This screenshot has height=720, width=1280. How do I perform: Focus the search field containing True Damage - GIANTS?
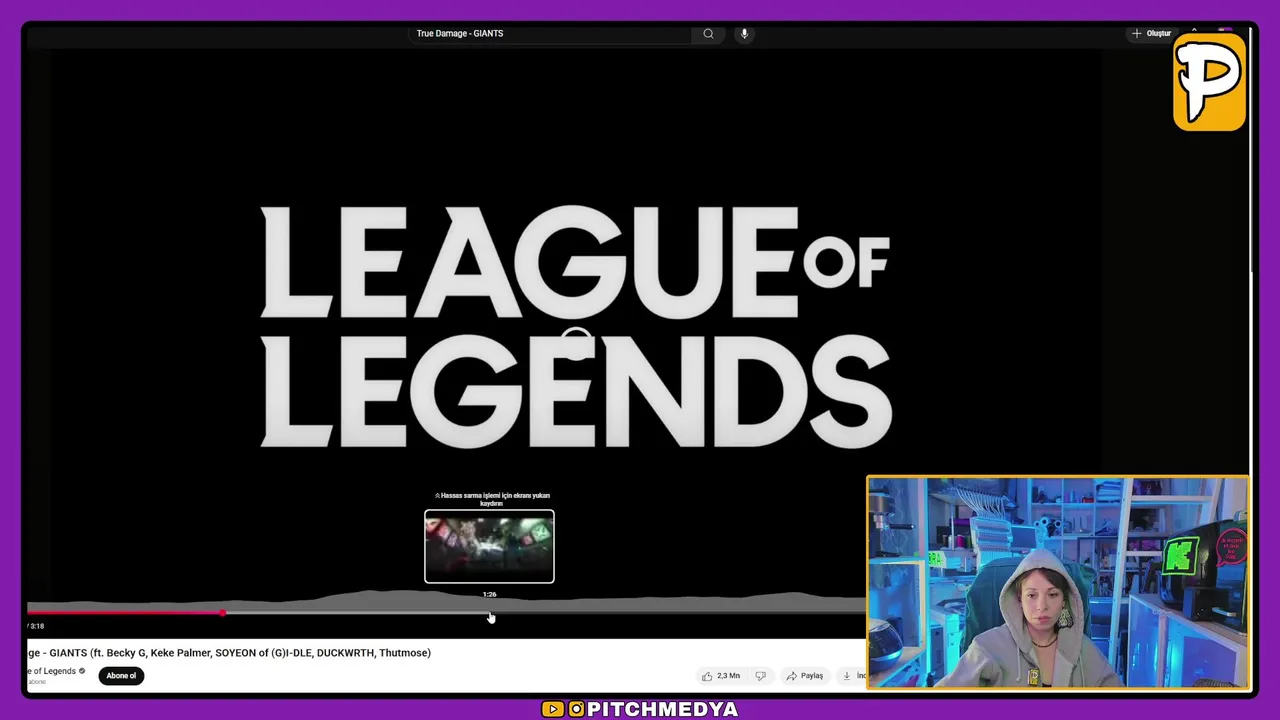tap(550, 33)
